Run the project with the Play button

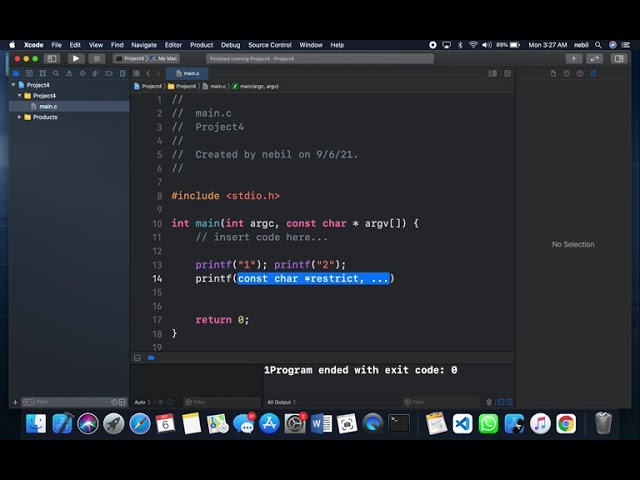click(x=76, y=59)
